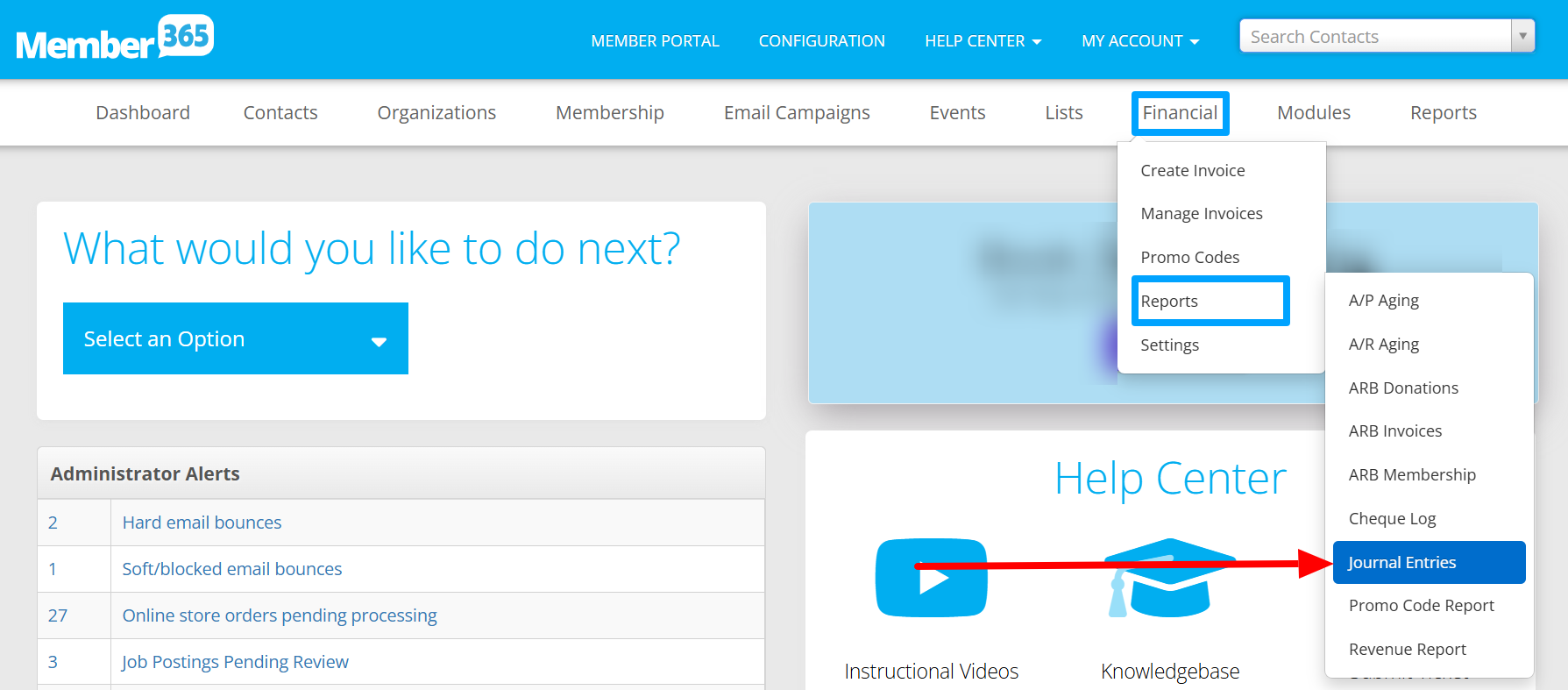The height and width of the screenshot is (690, 1568).
Task: Open the Revenue Report
Action: [x=1408, y=649]
